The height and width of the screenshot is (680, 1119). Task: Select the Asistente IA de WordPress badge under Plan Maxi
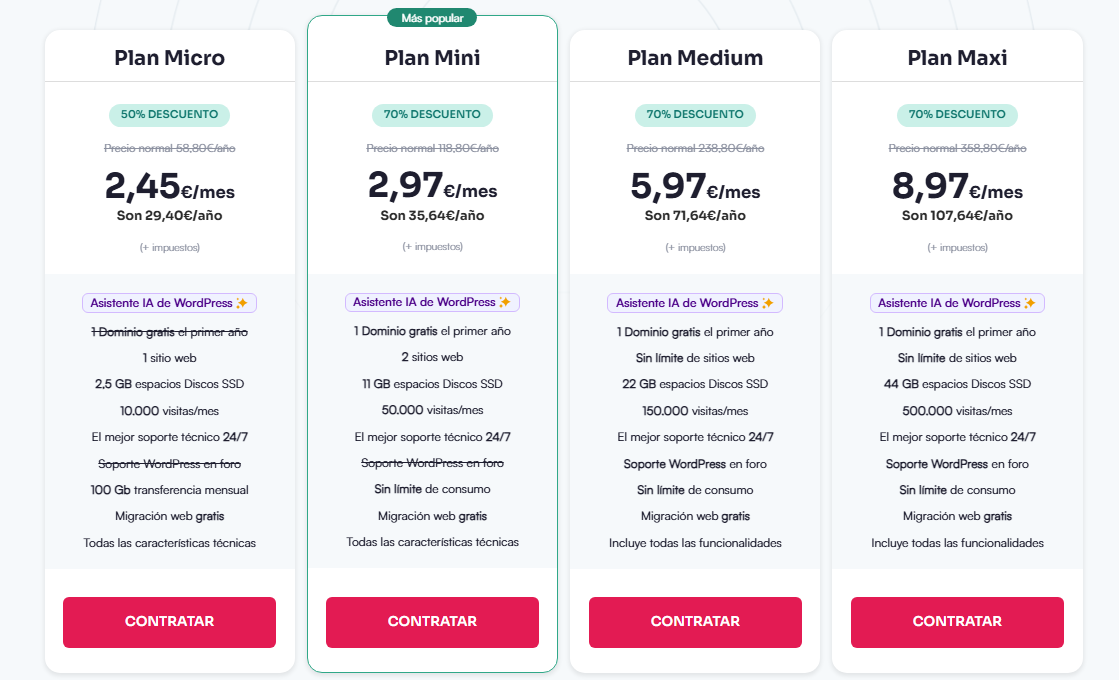(957, 301)
